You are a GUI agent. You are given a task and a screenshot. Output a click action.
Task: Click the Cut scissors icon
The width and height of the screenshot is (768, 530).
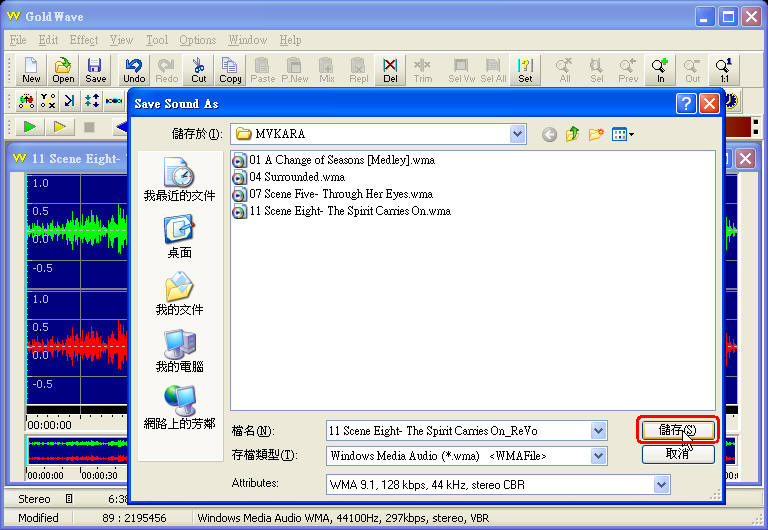point(199,70)
